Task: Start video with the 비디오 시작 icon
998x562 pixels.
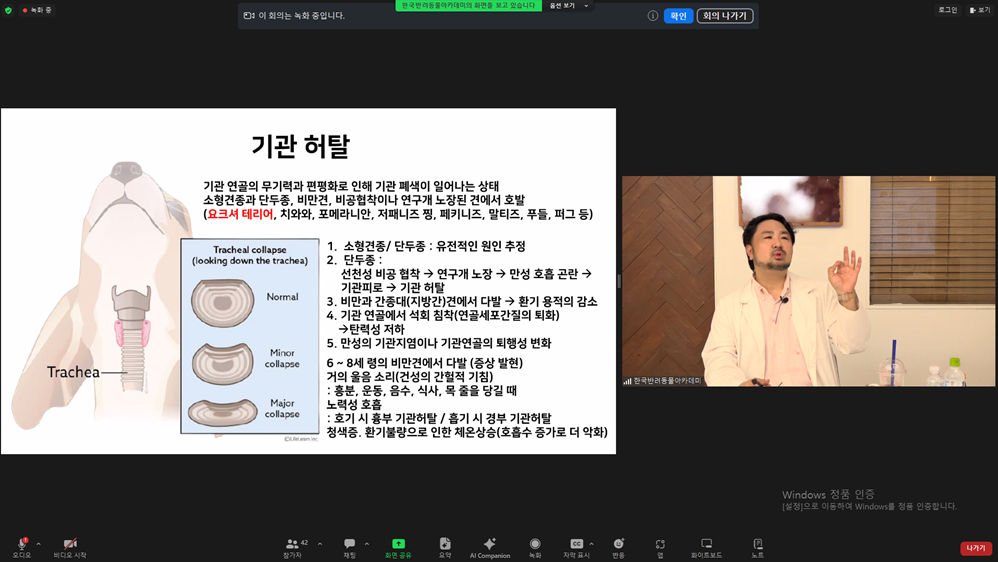Action: pyautogui.click(x=70, y=544)
